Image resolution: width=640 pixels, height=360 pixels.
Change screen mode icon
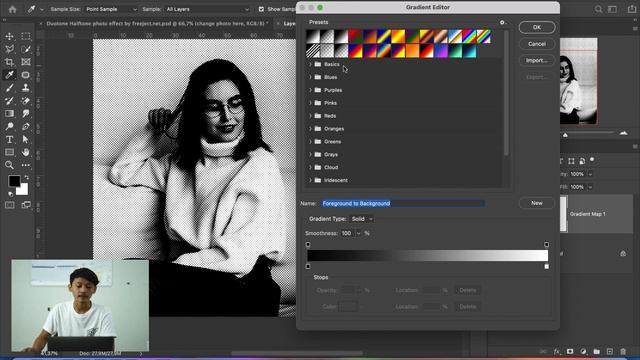[26, 205]
